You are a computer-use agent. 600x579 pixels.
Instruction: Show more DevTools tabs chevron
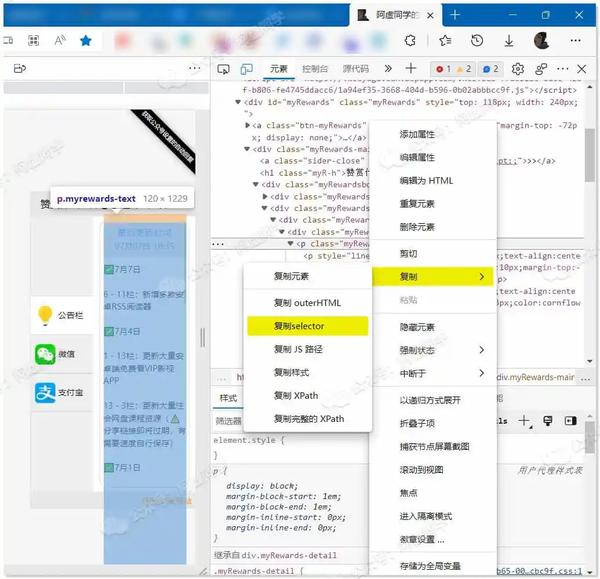point(388,69)
